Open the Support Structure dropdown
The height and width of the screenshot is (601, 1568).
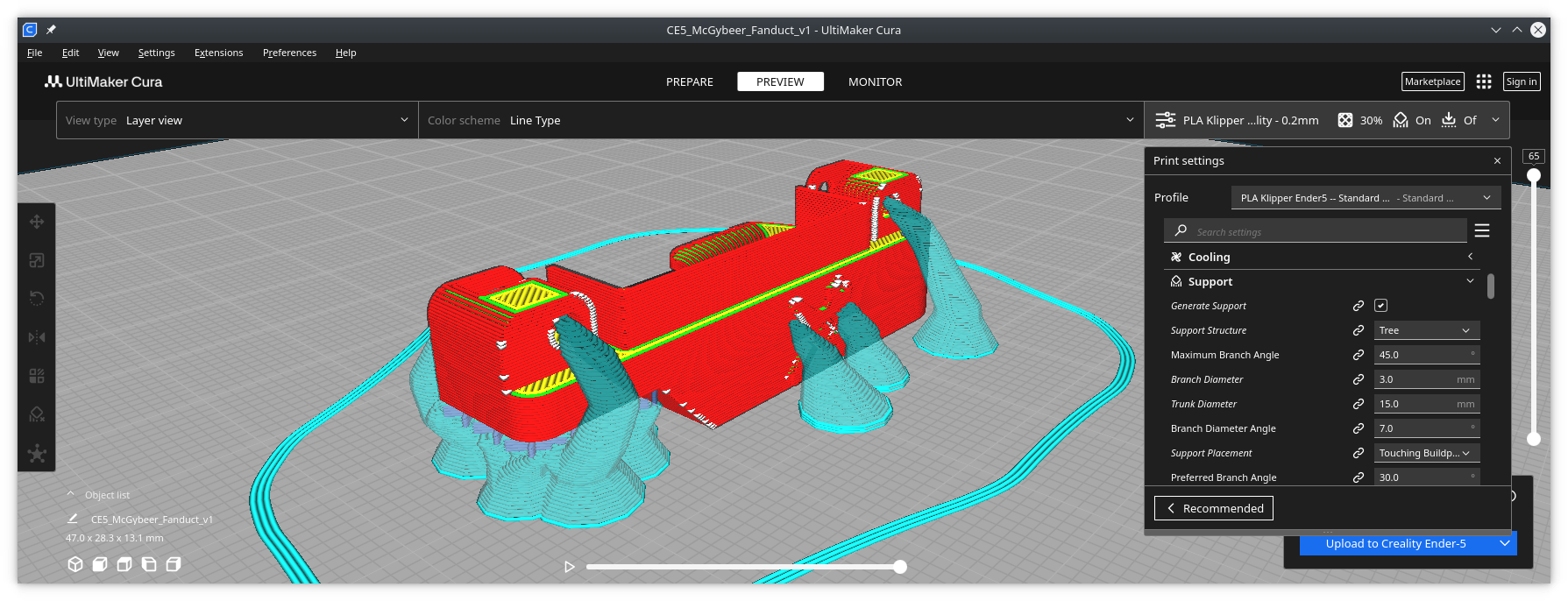[x=1426, y=330]
